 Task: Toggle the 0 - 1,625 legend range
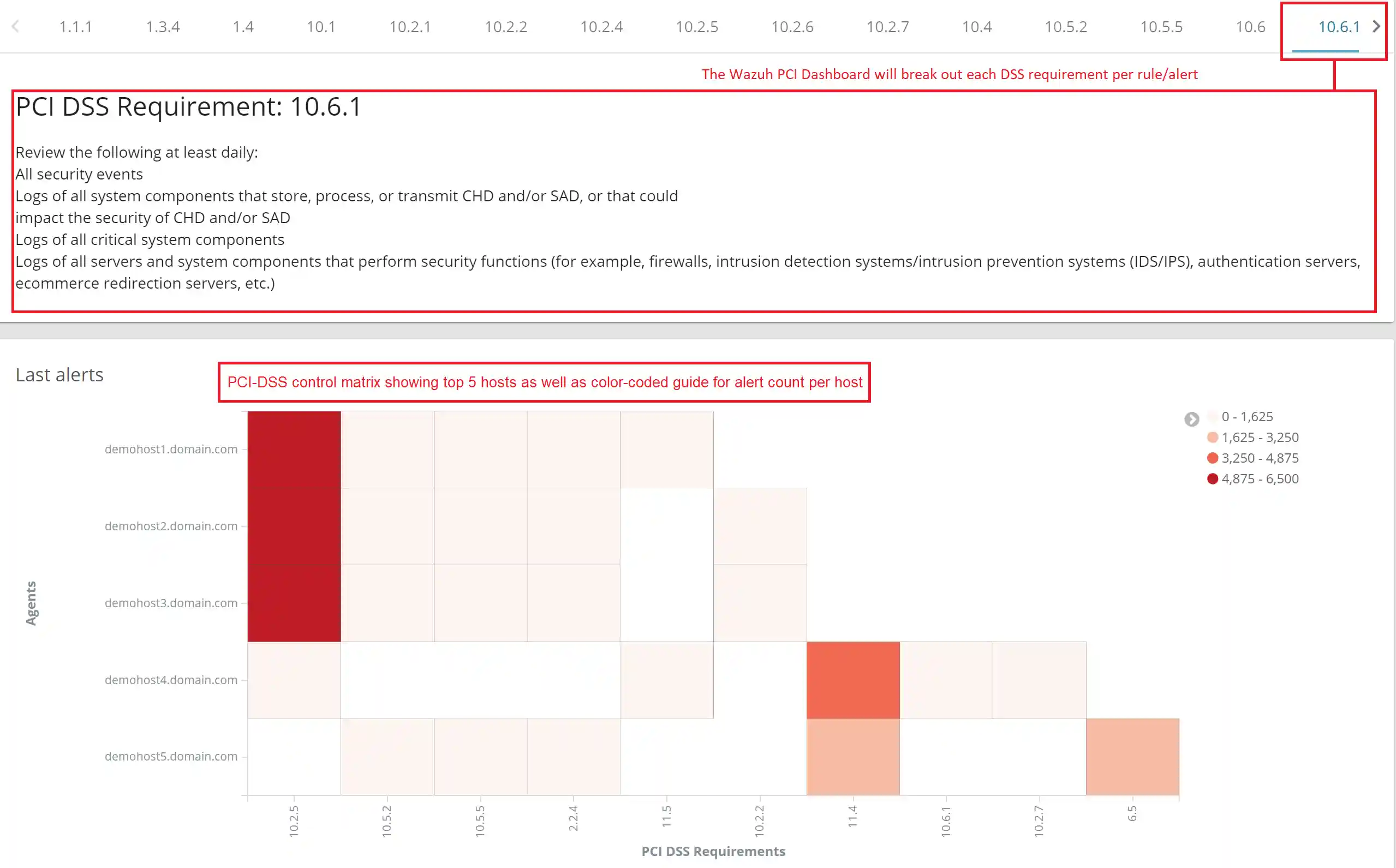(x=1246, y=417)
